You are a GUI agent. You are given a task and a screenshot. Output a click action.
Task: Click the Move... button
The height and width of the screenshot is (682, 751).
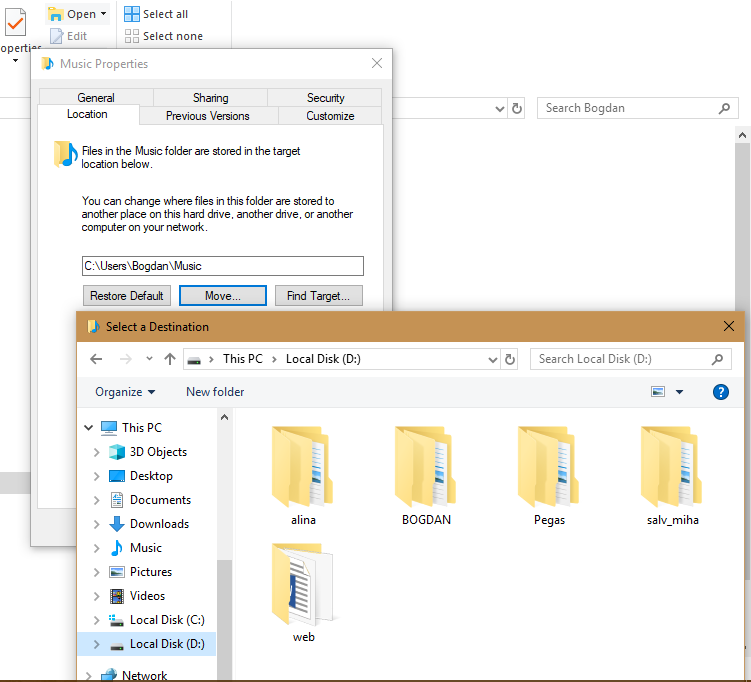click(x=223, y=296)
